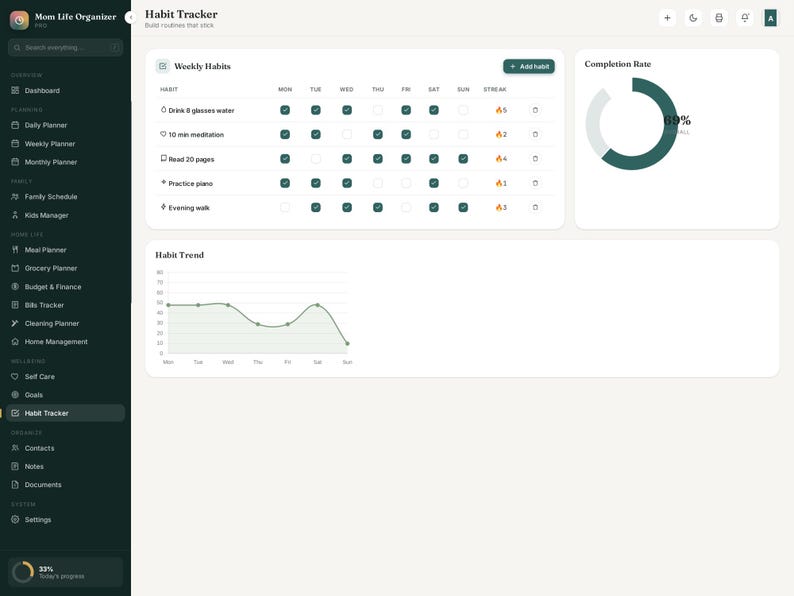The height and width of the screenshot is (596, 794).
Task: Uncheck Thursday for 10 min meditation
Action: (378, 134)
